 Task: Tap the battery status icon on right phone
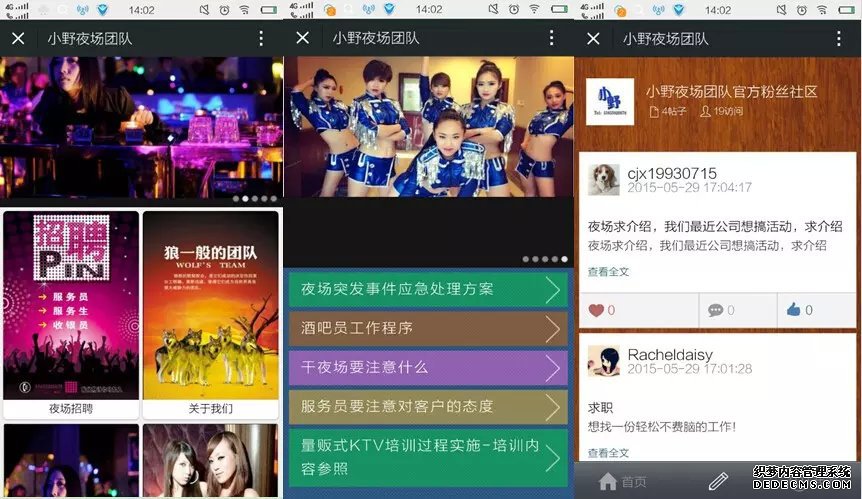point(846,10)
